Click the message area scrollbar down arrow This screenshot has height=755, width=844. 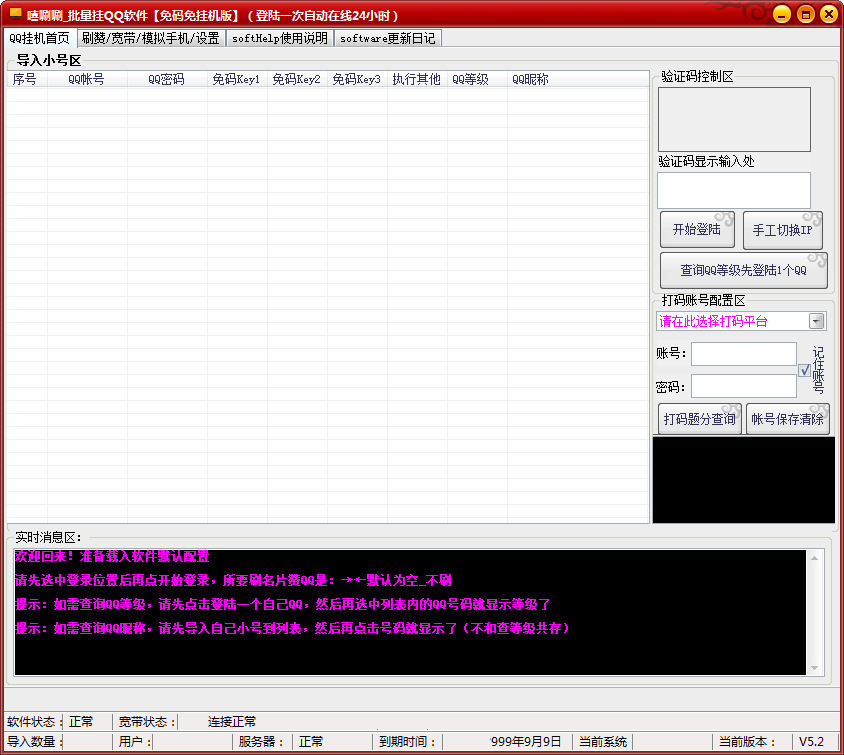tap(817, 668)
